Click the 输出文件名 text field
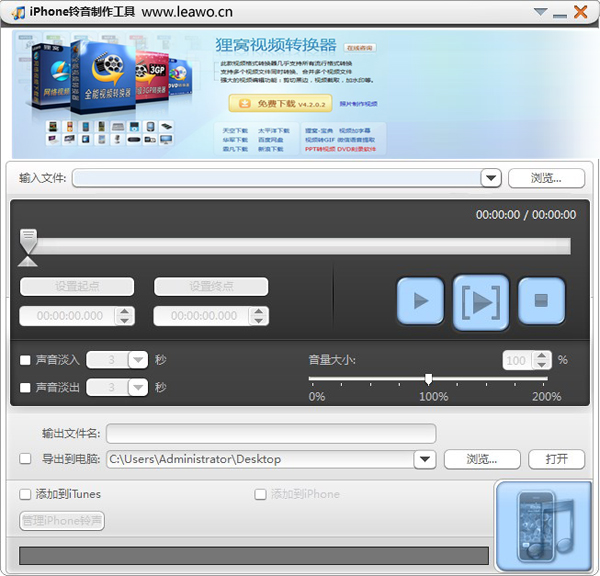 [x=271, y=434]
